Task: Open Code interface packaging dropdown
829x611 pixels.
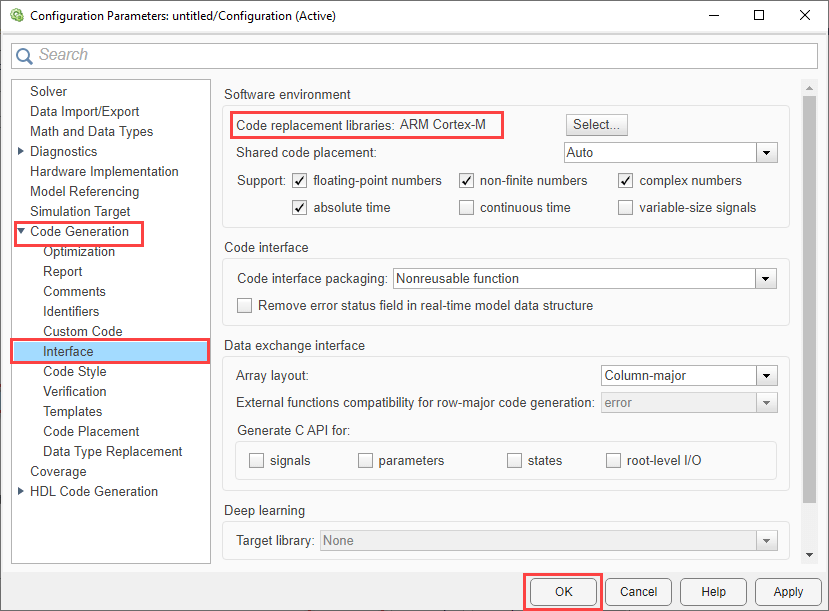Action: (x=766, y=279)
